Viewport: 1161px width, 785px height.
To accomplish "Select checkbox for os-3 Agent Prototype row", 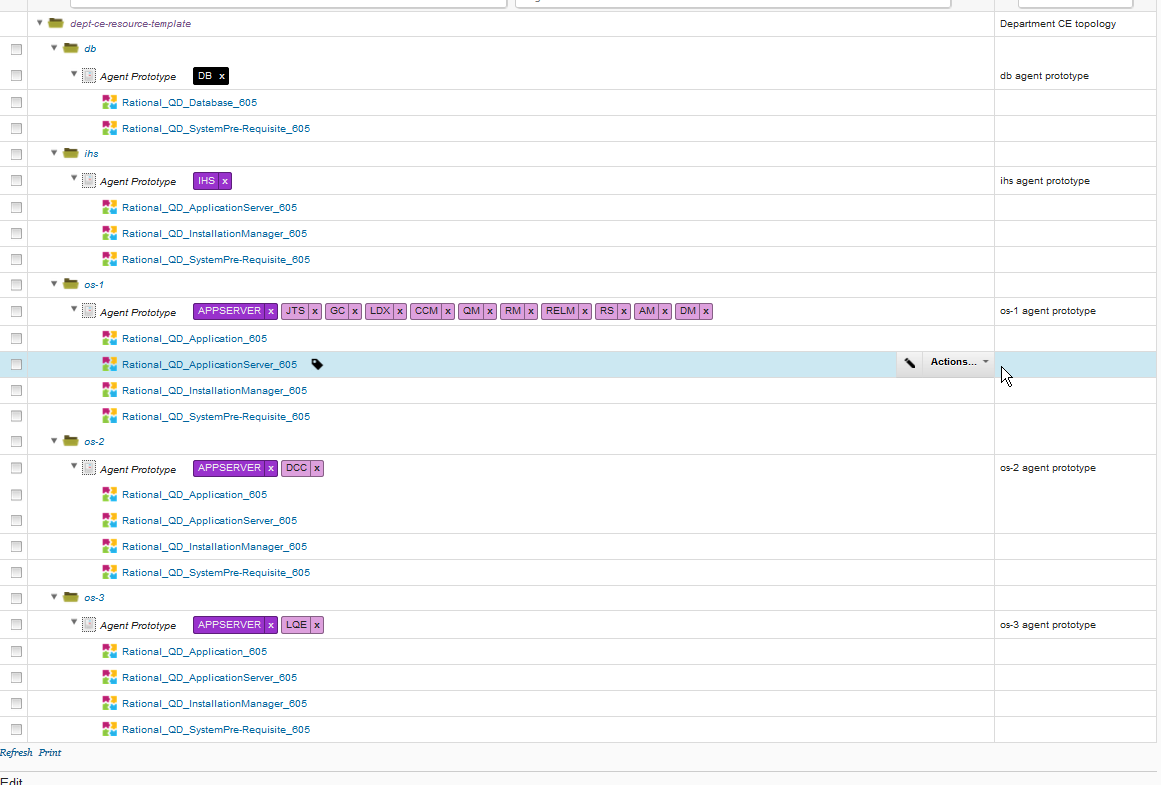I will tap(16, 625).
